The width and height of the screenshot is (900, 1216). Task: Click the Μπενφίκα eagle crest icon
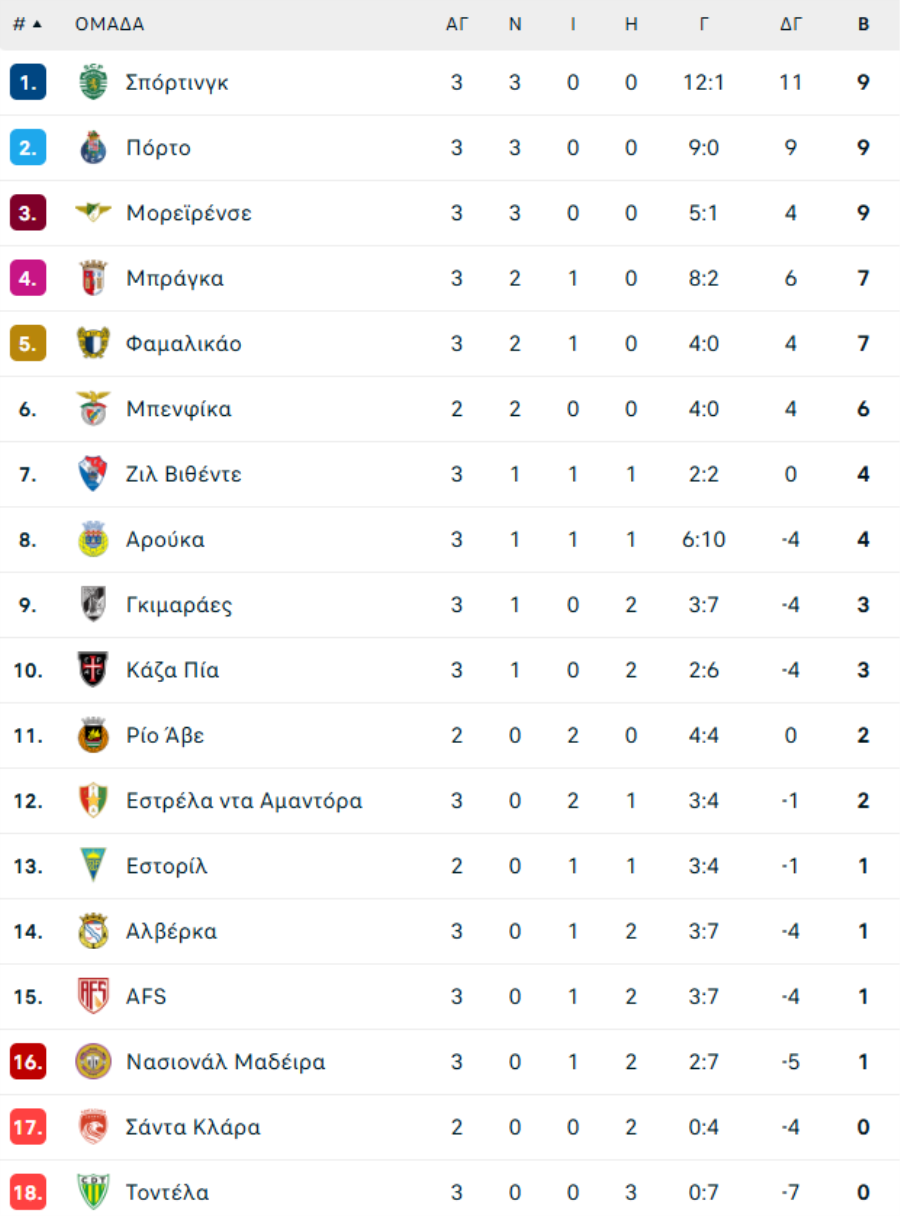pos(93,408)
